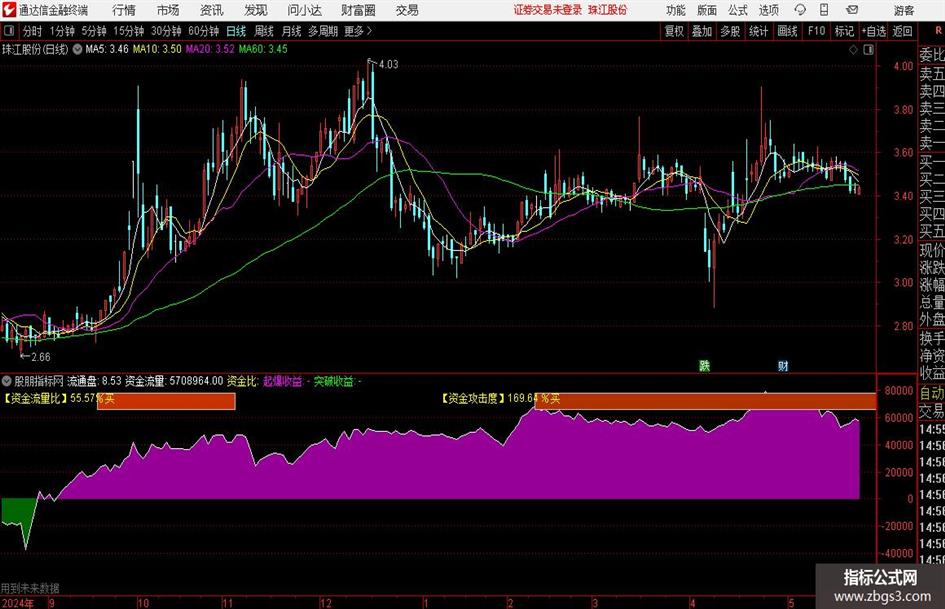Screen dimensions: 945x609
Task: Switch to 1分钟 period tab
Action: (x=62, y=31)
